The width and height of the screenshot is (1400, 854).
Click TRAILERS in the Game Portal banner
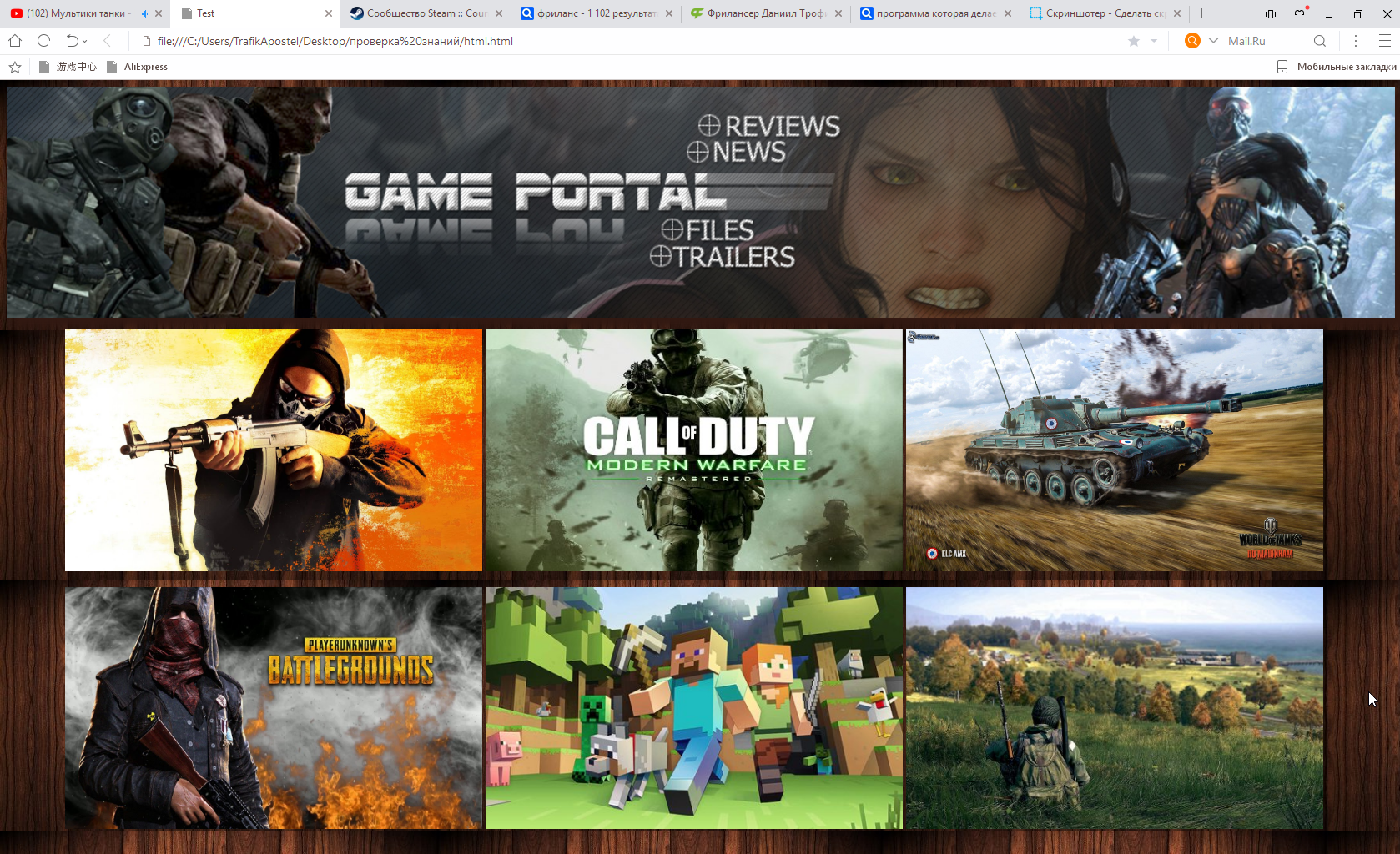coord(723,256)
